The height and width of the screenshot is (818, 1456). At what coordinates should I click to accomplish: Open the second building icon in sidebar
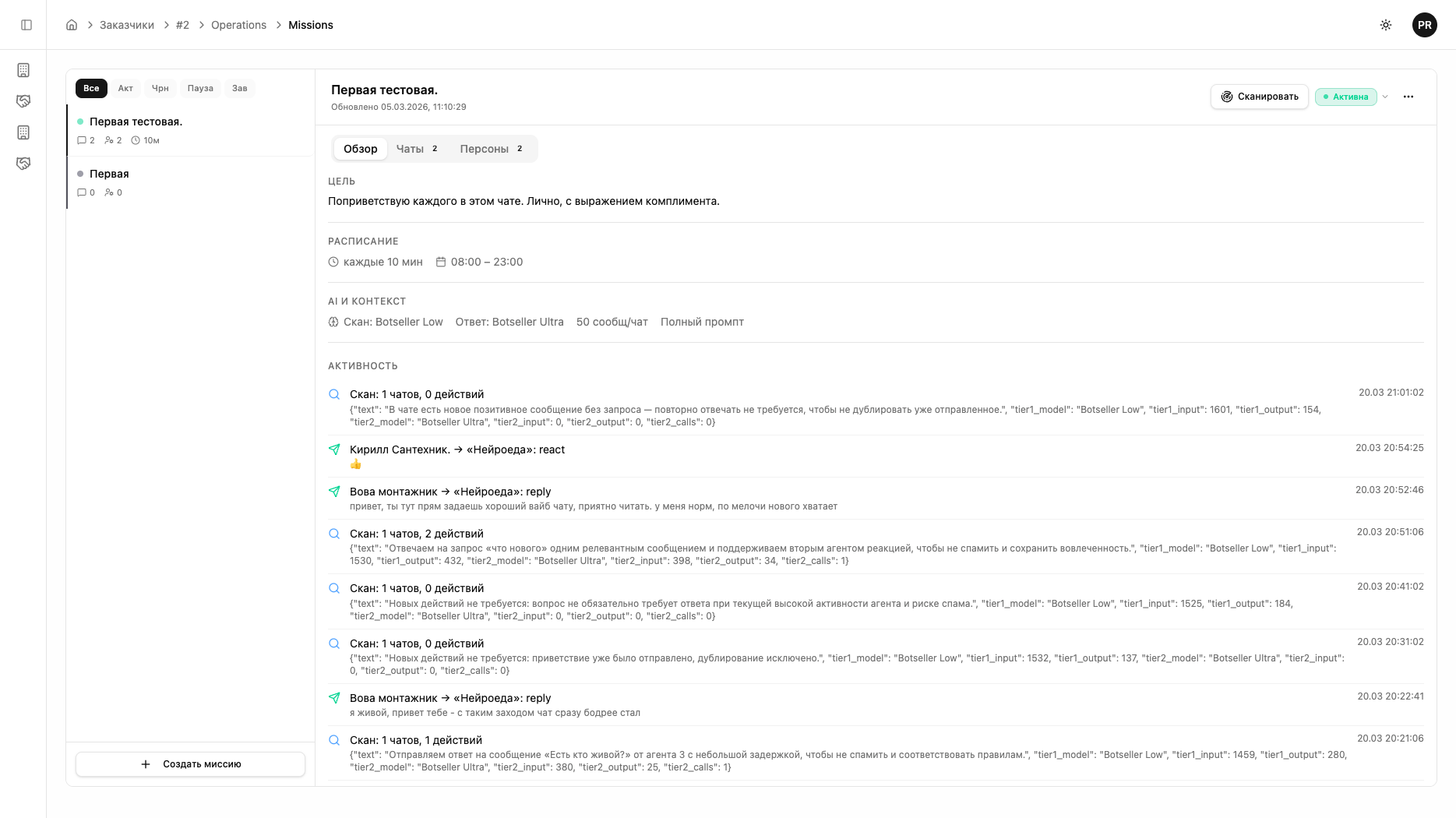(x=23, y=132)
